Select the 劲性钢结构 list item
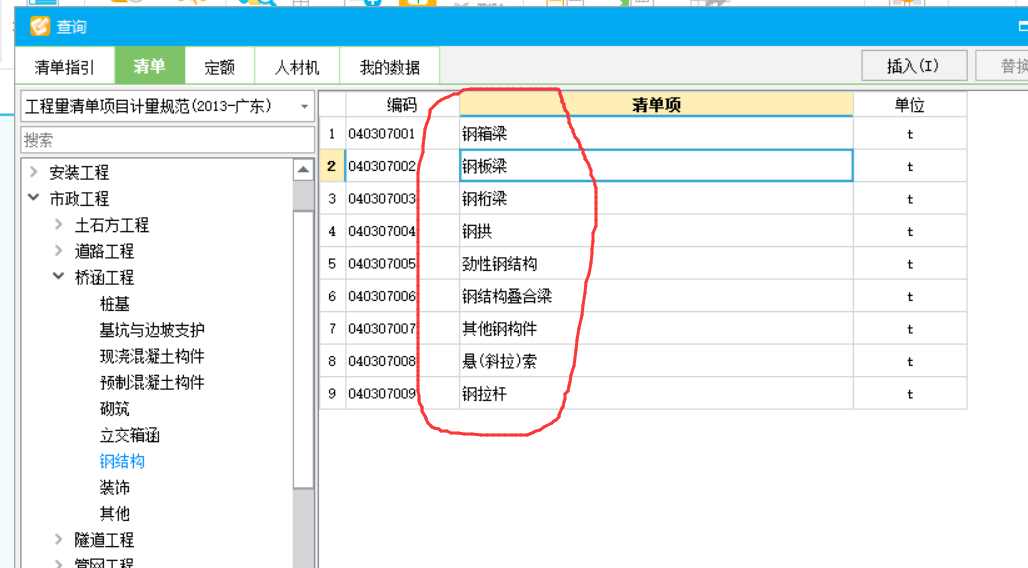The height and width of the screenshot is (568, 1028). (656, 264)
